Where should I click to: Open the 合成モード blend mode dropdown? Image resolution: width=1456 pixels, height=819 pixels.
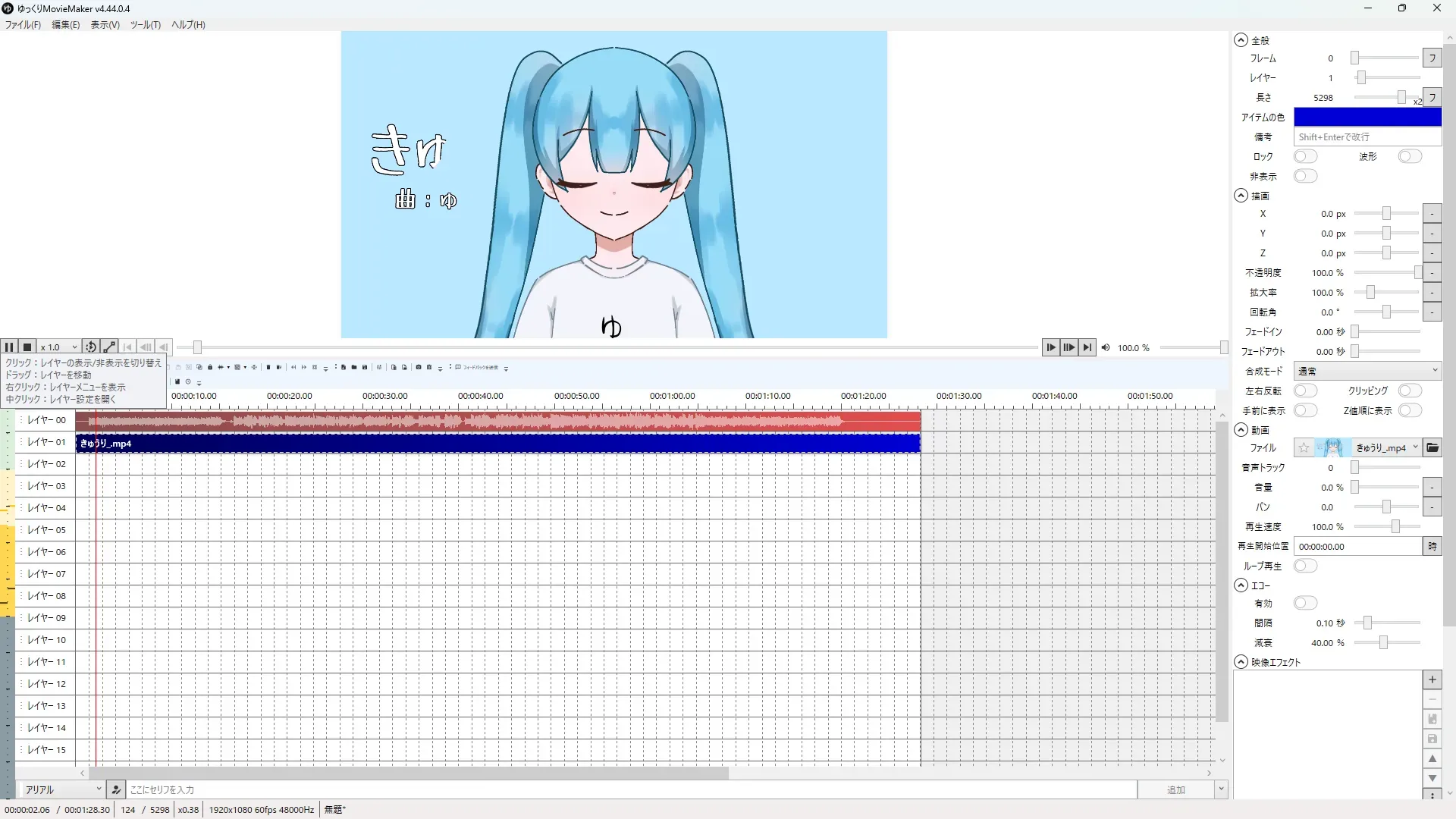pyautogui.click(x=1367, y=371)
